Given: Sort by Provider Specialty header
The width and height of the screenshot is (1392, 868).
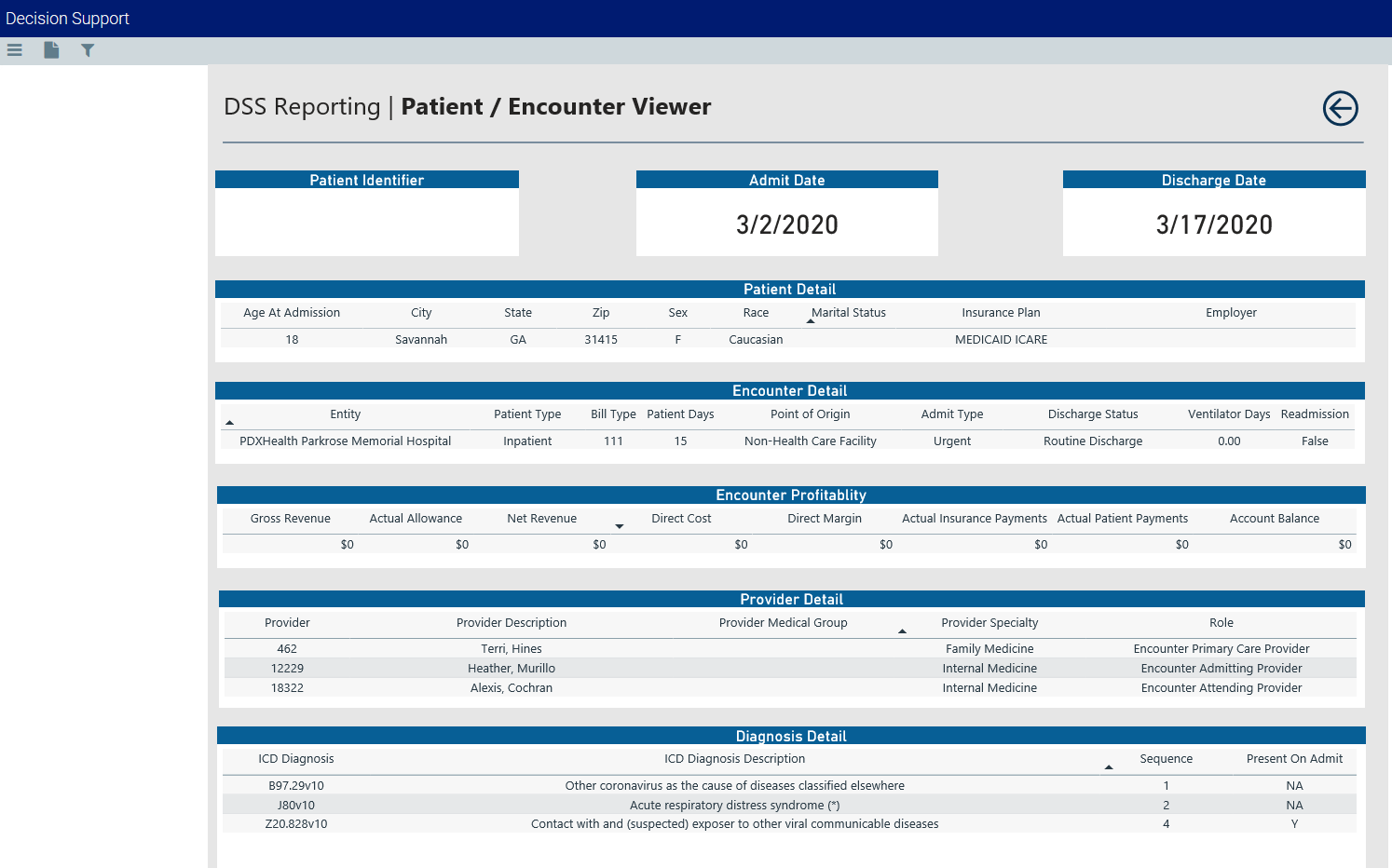Looking at the screenshot, I should pos(989,623).
